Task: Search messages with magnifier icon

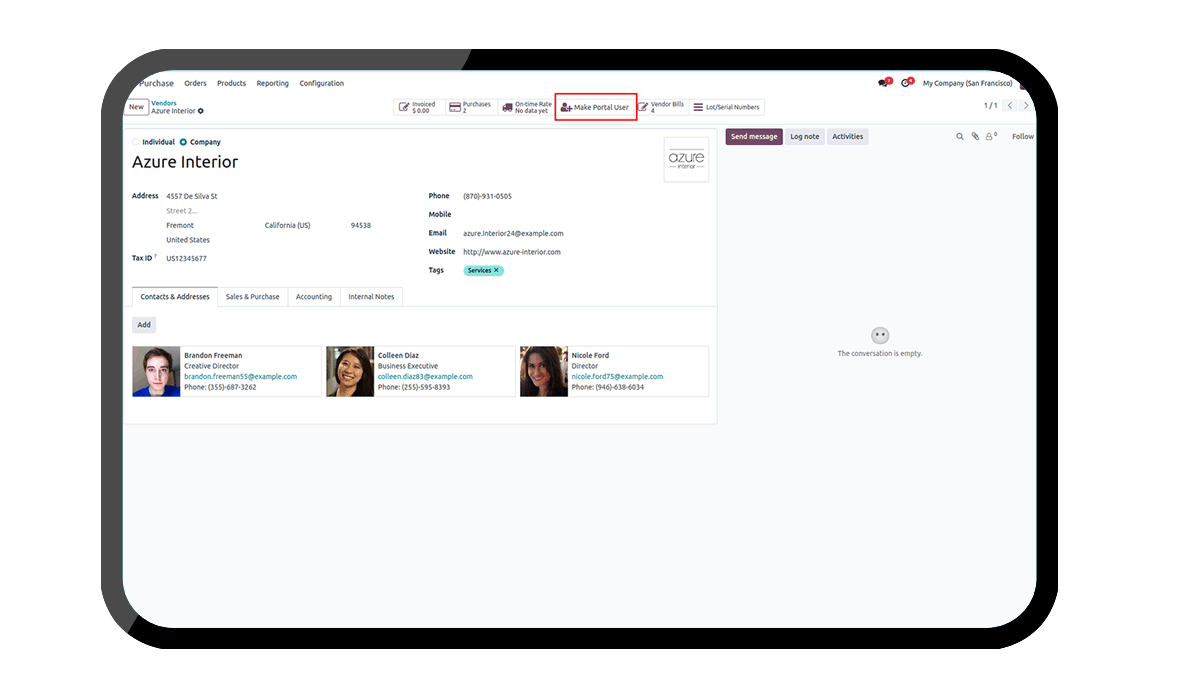Action: (x=960, y=137)
